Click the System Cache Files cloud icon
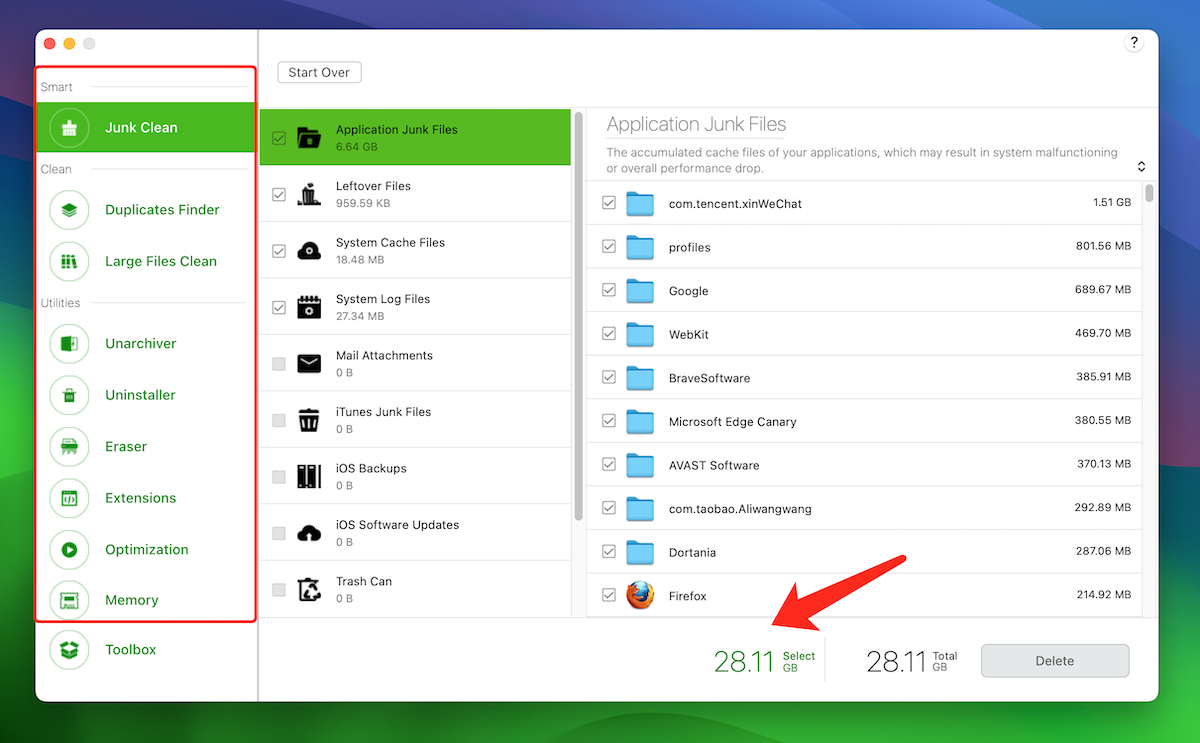The image size is (1200, 743). (x=309, y=250)
